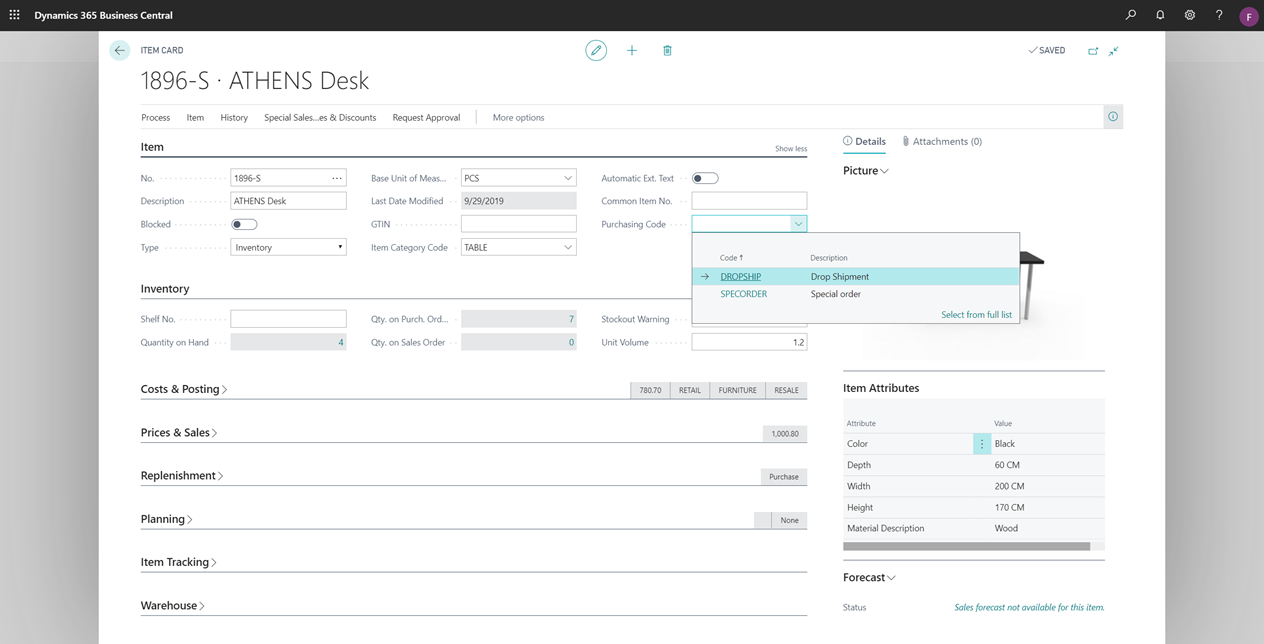Click the New item plus icon
The width and height of the screenshot is (1264, 644).
(631, 49)
